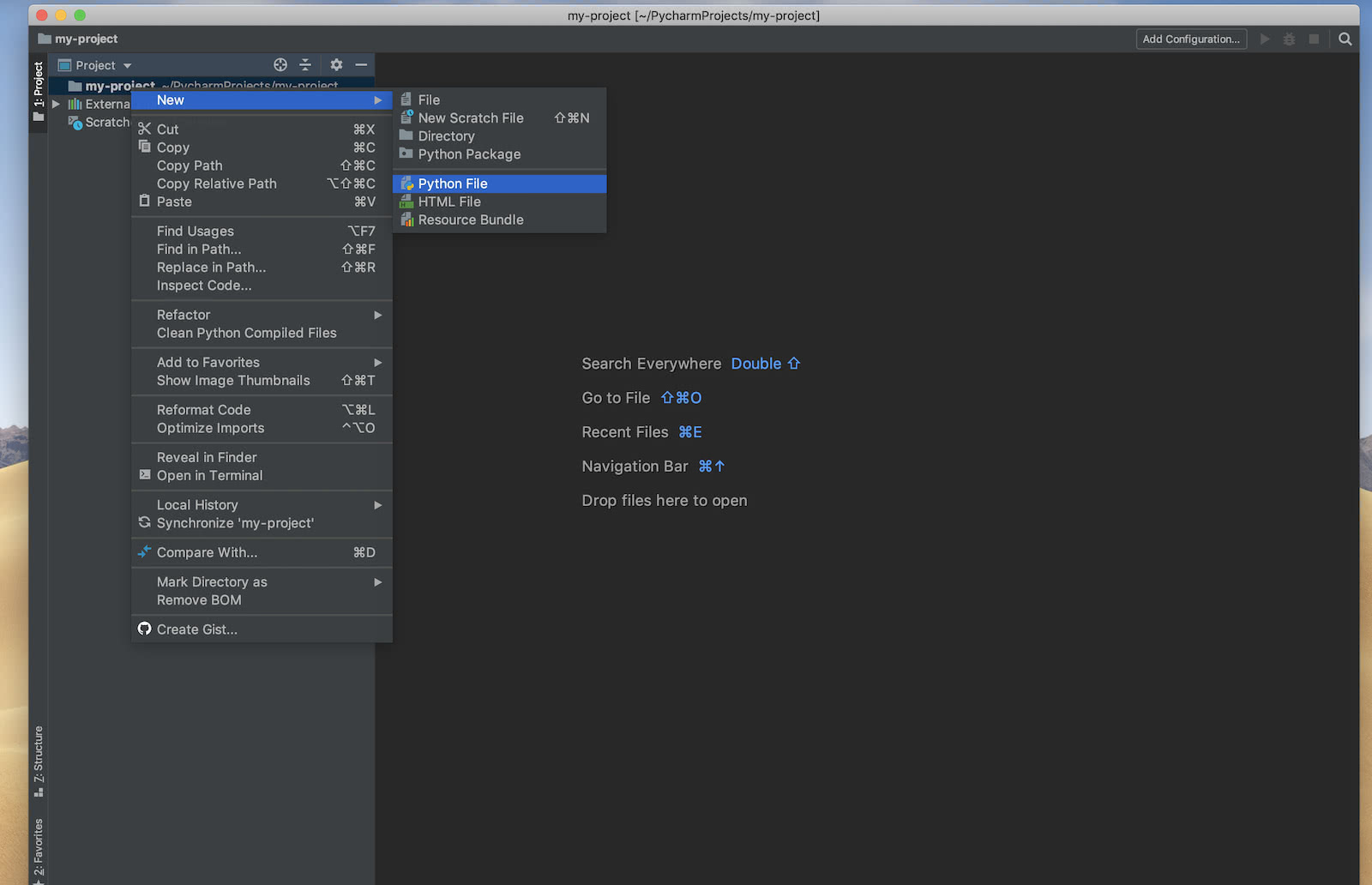Click the Create Gist GitHub icon
The height and width of the screenshot is (885, 1372).
[144, 629]
